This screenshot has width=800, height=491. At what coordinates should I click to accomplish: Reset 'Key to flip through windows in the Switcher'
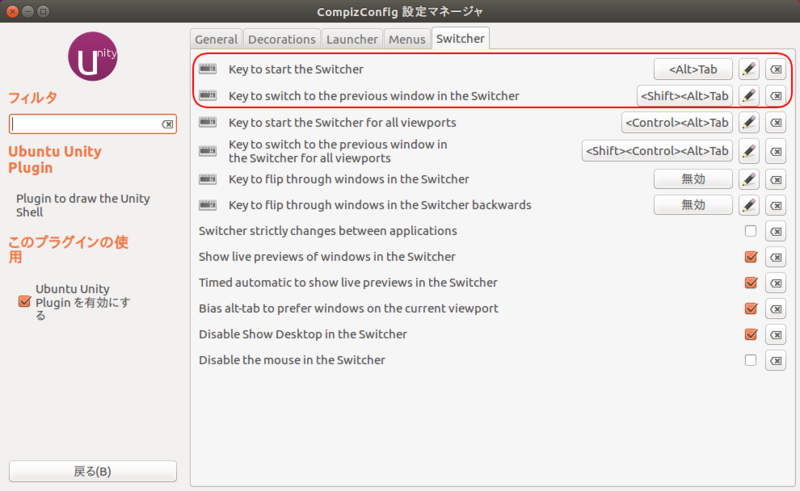click(x=776, y=179)
